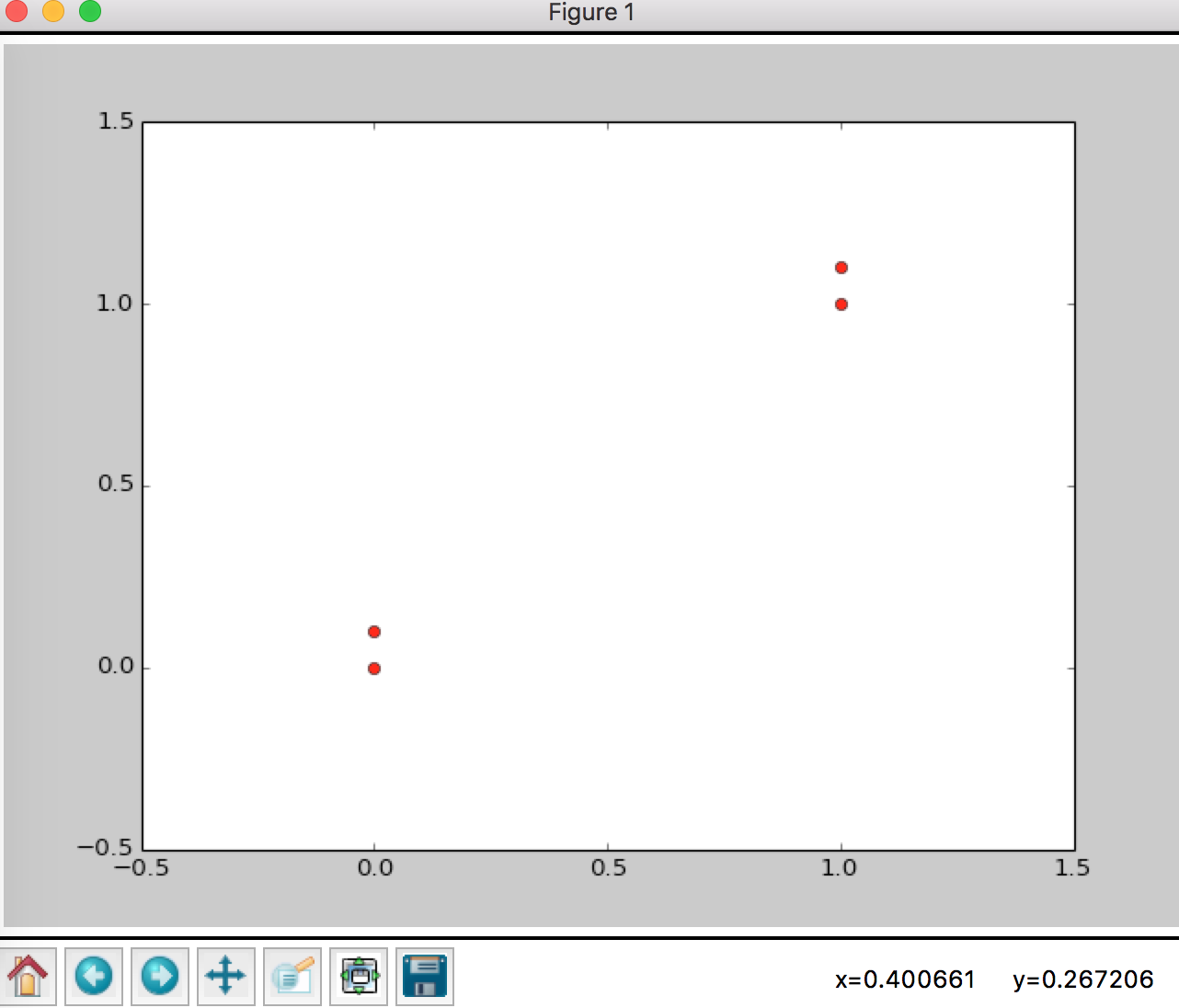Click the x-axis tick label 0.5

click(609, 868)
